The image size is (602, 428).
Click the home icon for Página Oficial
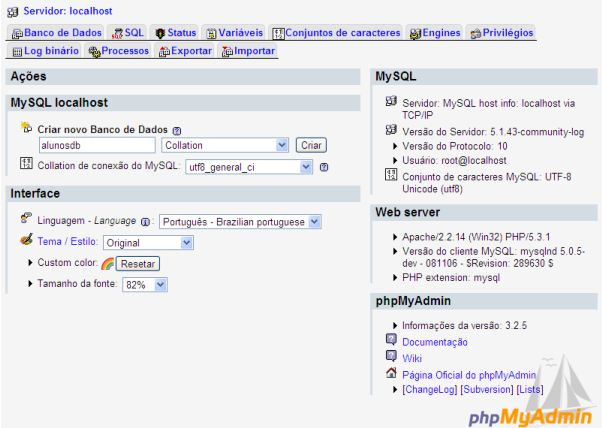click(391, 372)
